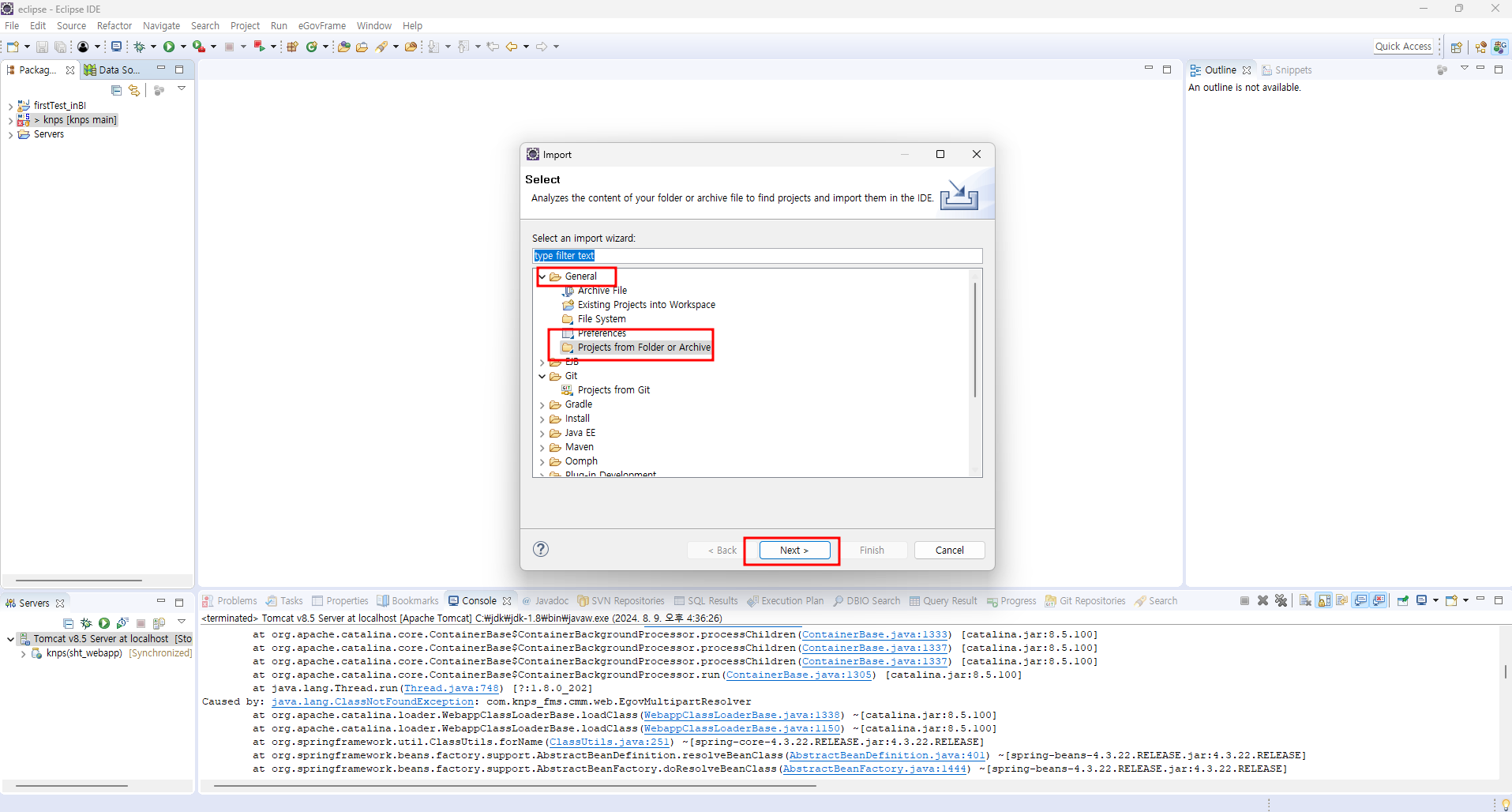Open java.lang.ClassNotFoundException link
This screenshot has width=1512, height=812.
pos(373,701)
